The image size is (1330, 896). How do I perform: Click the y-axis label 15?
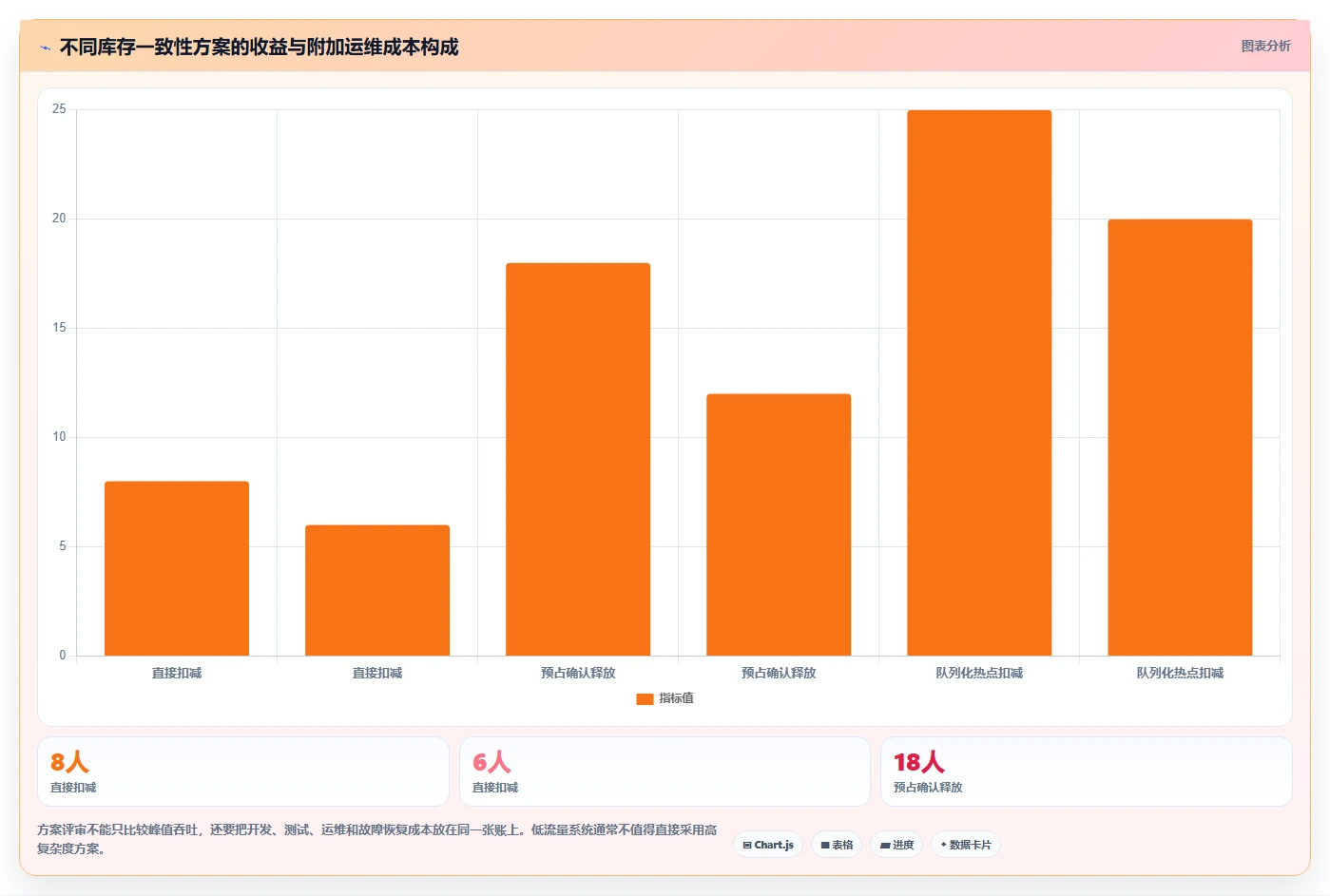pyautogui.click(x=59, y=328)
